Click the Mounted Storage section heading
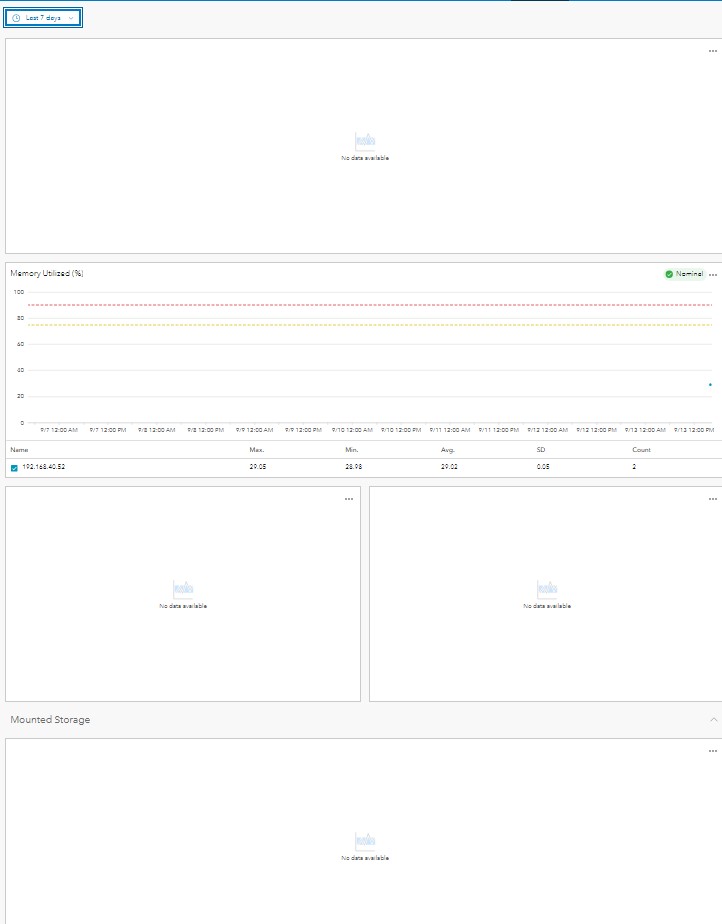The height and width of the screenshot is (924, 722). pyautogui.click(x=50, y=720)
